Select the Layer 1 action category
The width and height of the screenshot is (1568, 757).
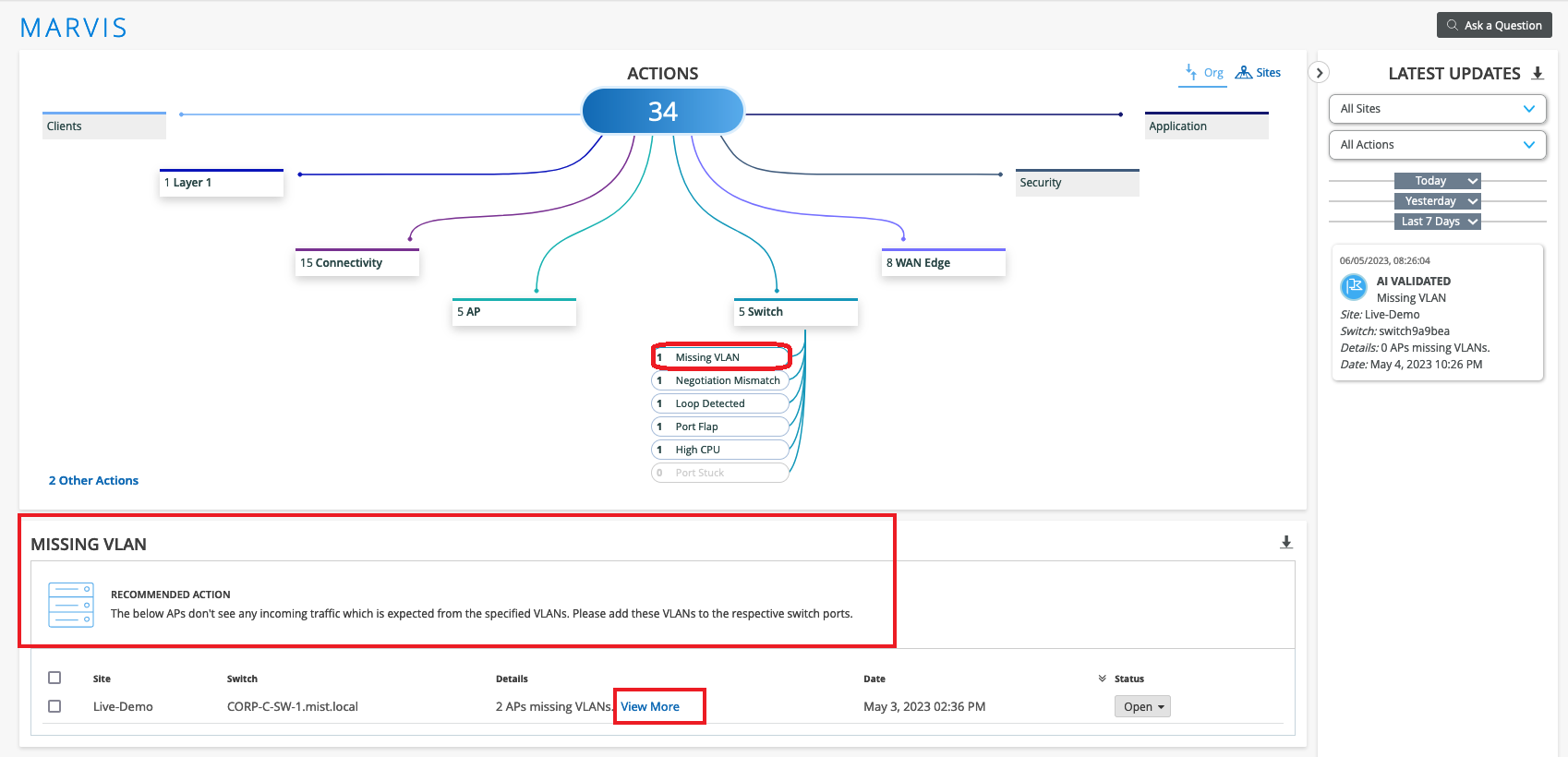click(x=222, y=183)
